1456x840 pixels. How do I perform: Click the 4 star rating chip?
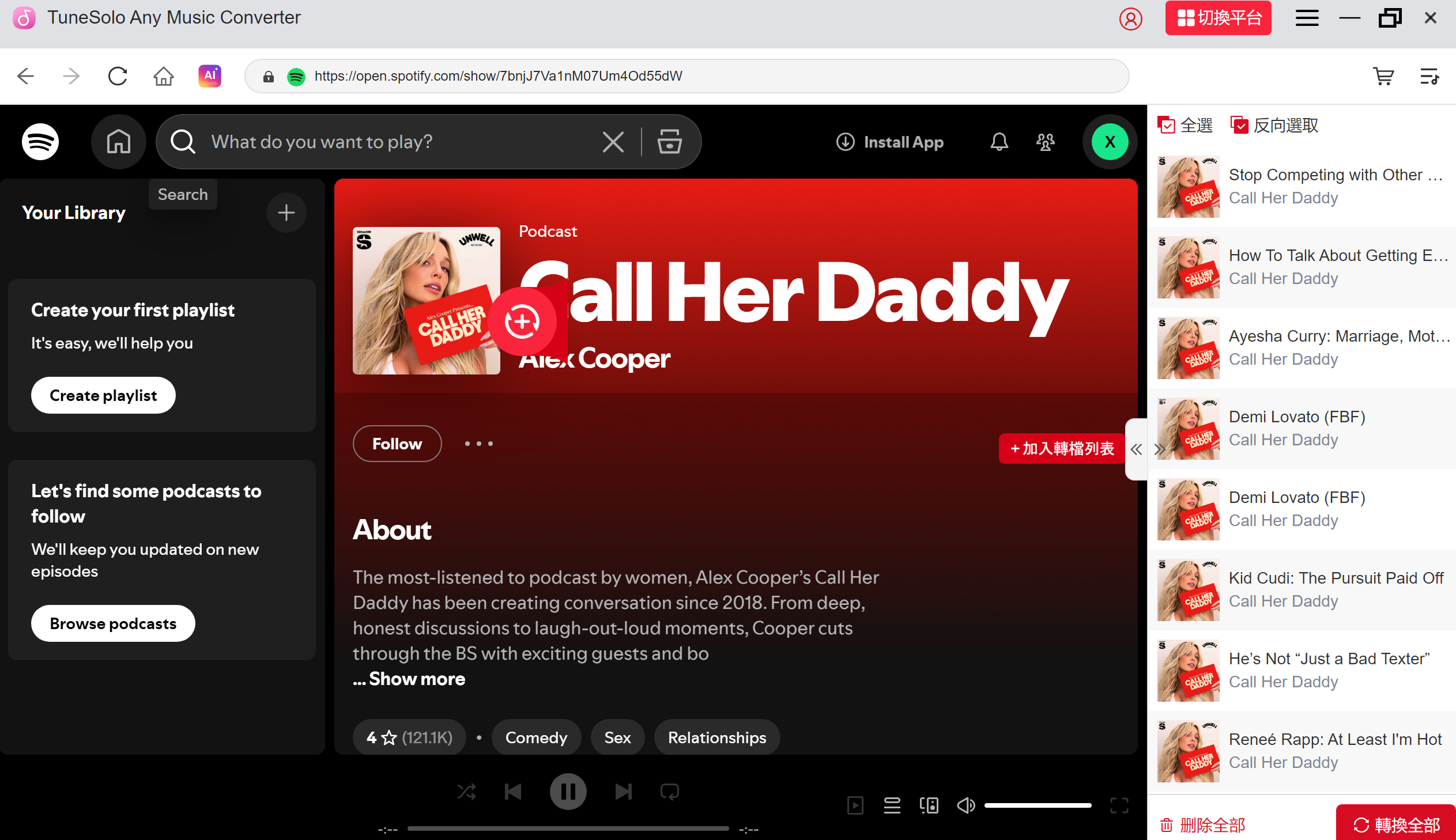(x=409, y=737)
